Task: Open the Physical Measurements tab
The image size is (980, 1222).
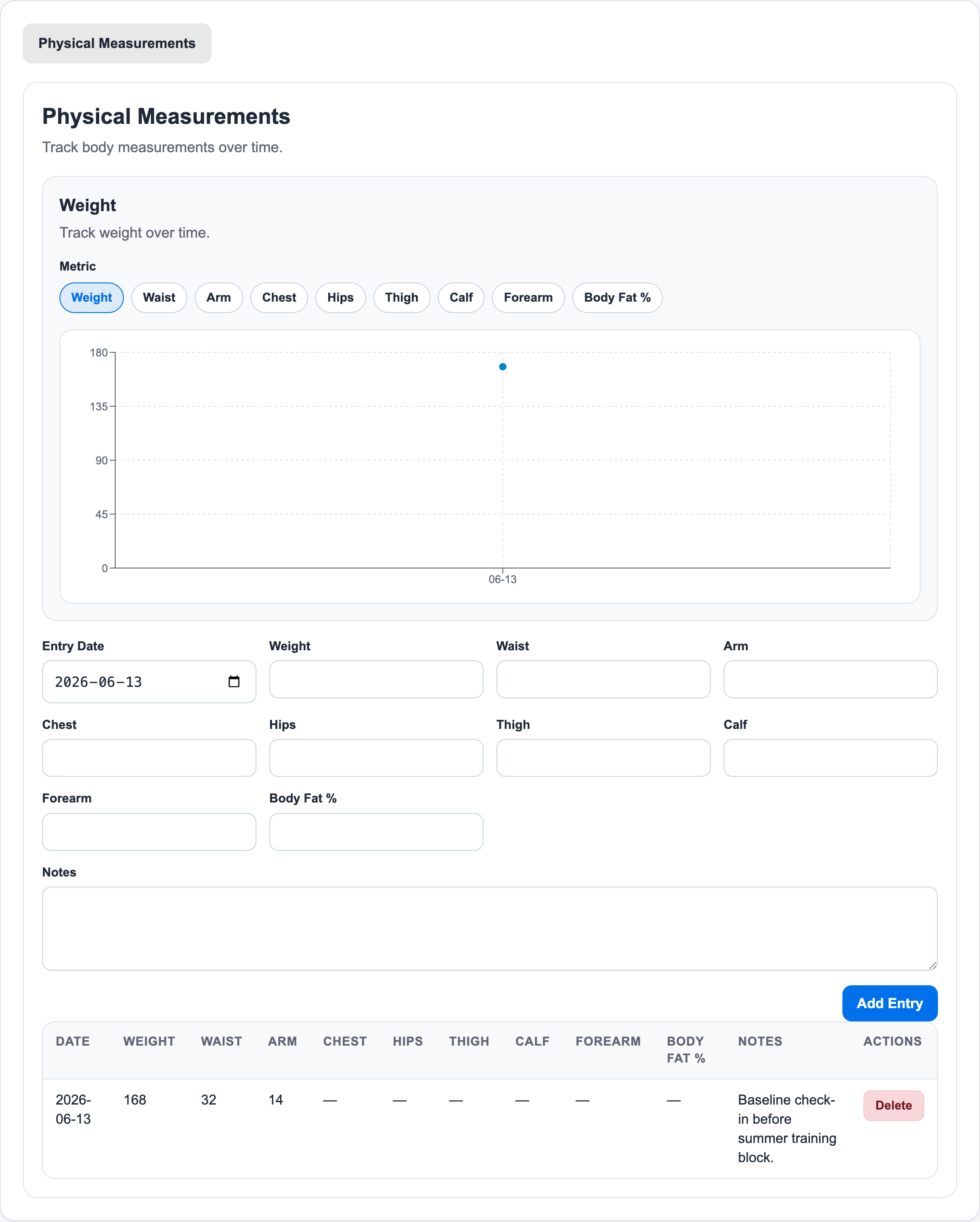Action: pyautogui.click(x=117, y=43)
